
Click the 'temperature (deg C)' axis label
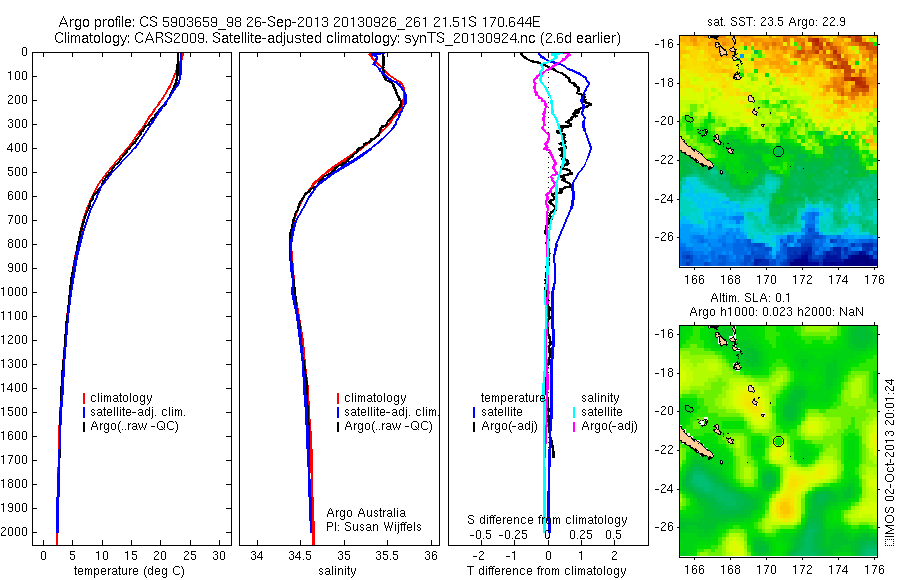click(x=129, y=571)
